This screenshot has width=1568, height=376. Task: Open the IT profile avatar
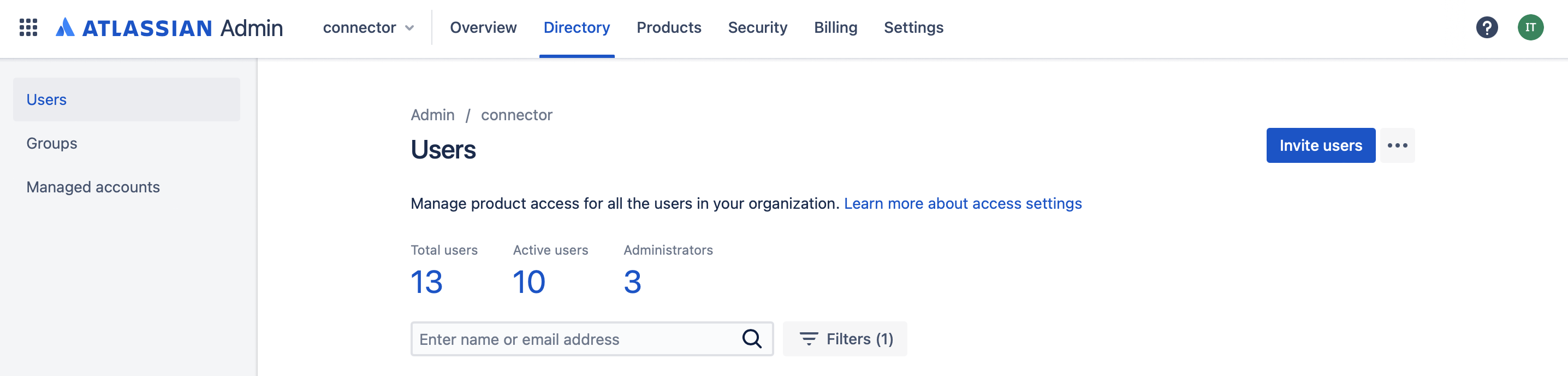1530,27
